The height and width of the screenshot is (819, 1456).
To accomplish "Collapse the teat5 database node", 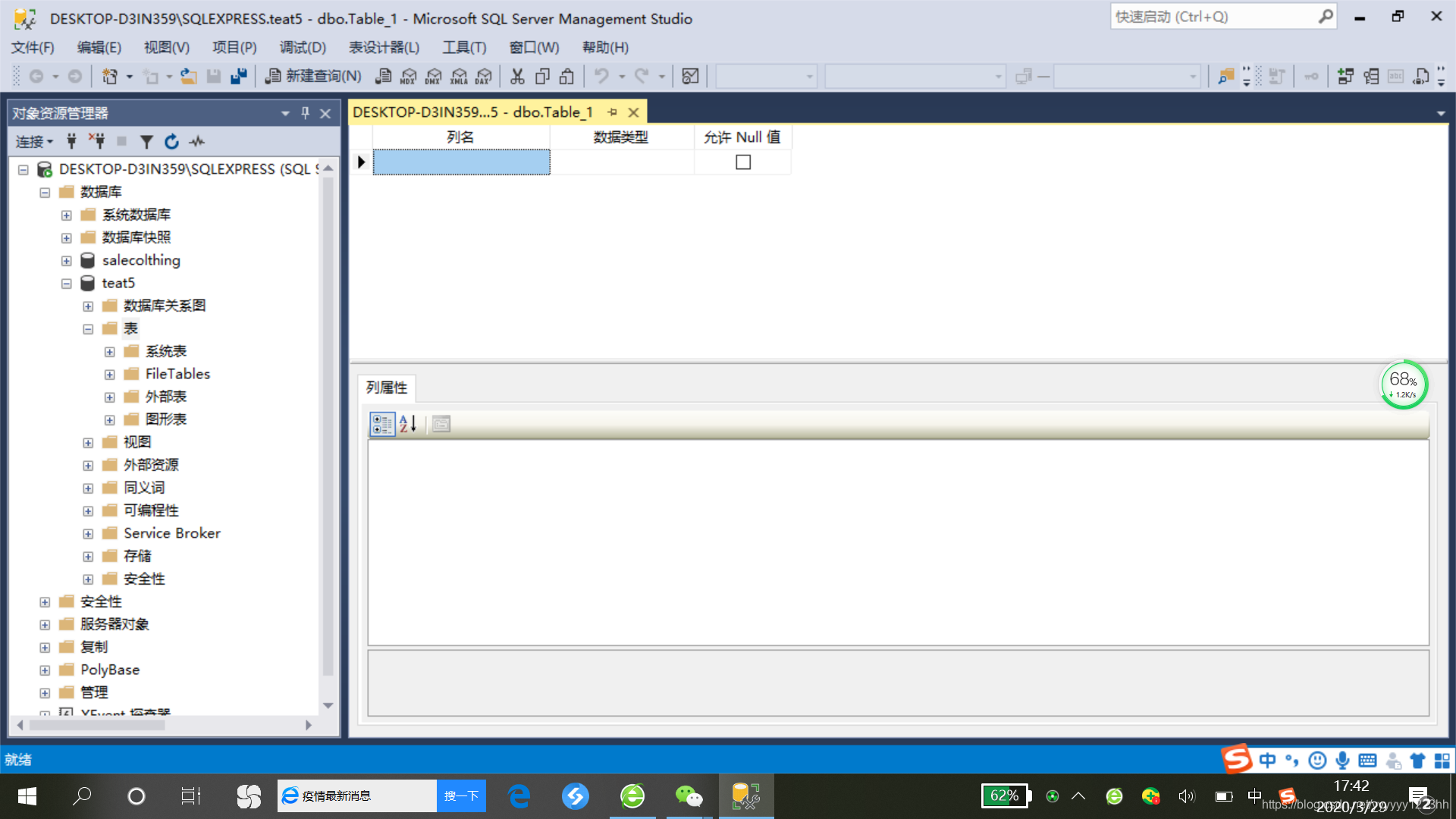I will coord(67,284).
